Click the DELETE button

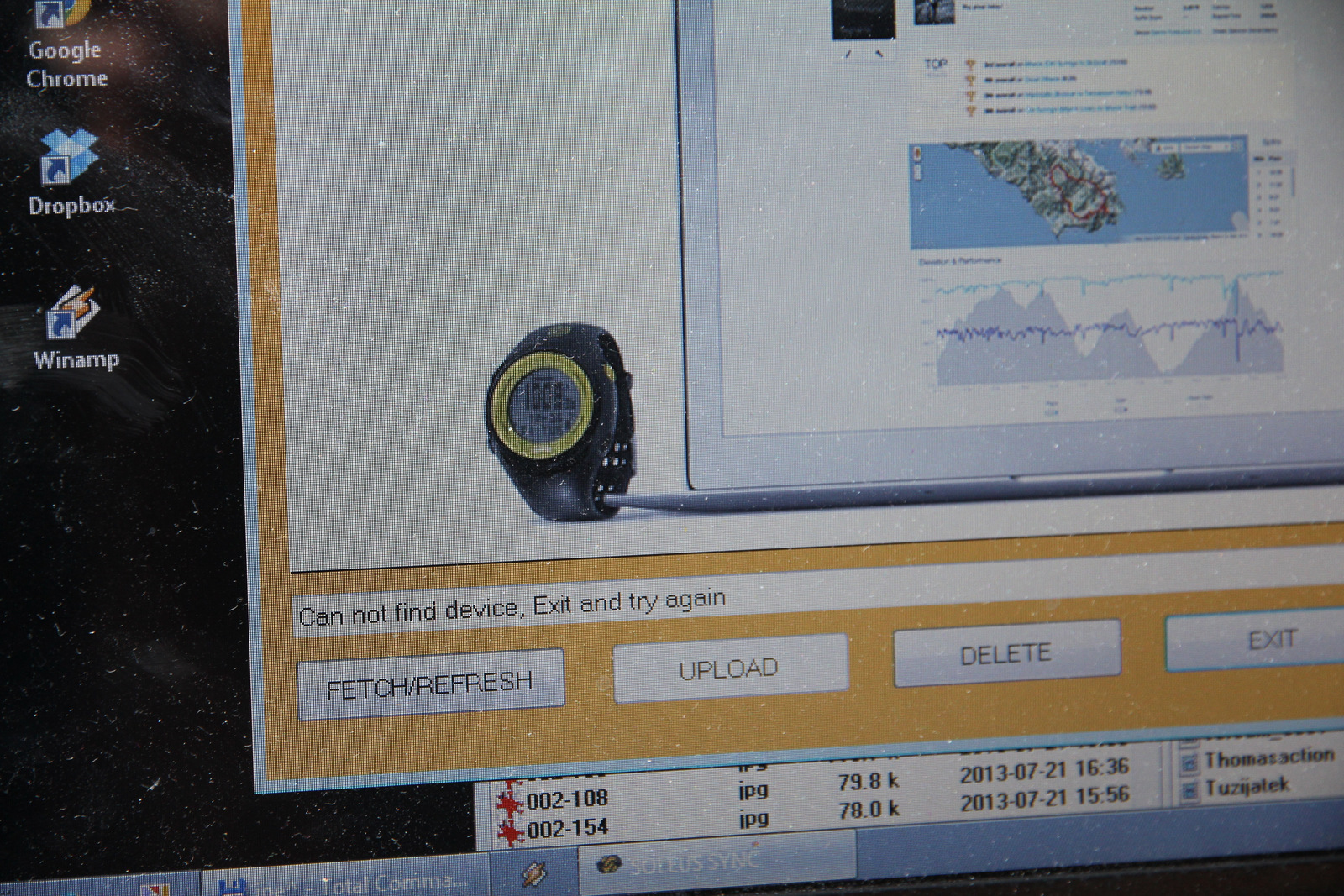click(x=1006, y=653)
